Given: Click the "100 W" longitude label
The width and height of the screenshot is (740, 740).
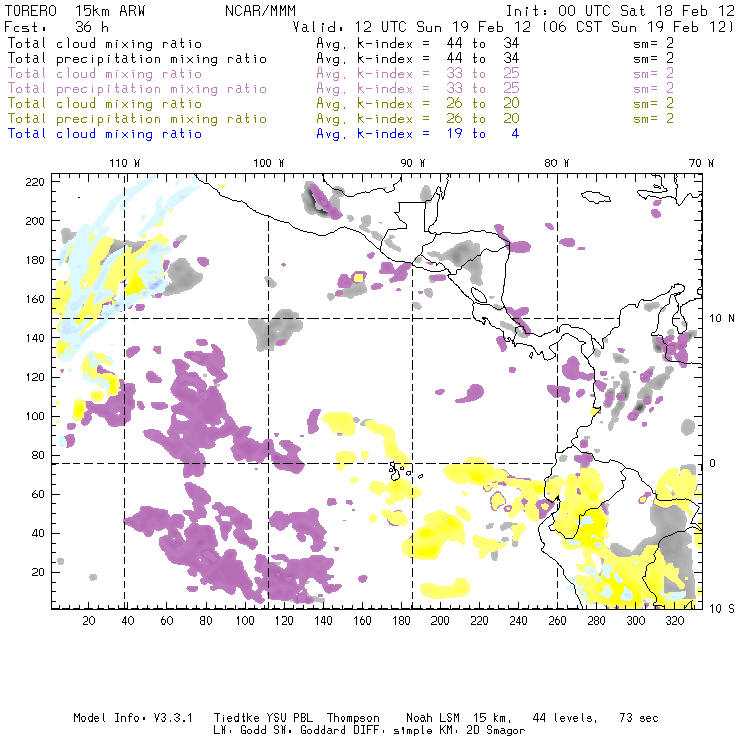Looking at the screenshot, I should point(269,163).
